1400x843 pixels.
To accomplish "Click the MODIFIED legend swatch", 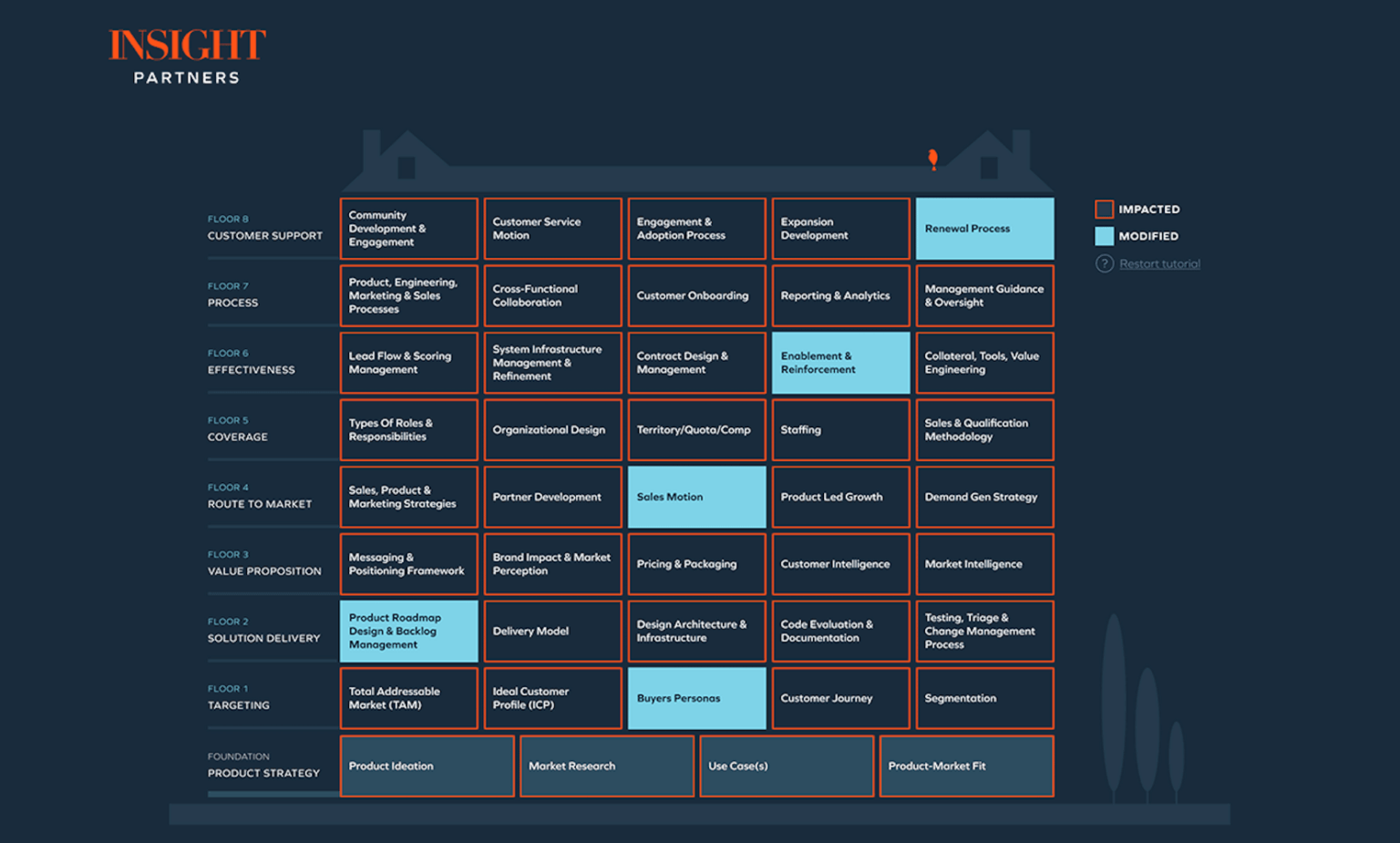I will [1104, 236].
